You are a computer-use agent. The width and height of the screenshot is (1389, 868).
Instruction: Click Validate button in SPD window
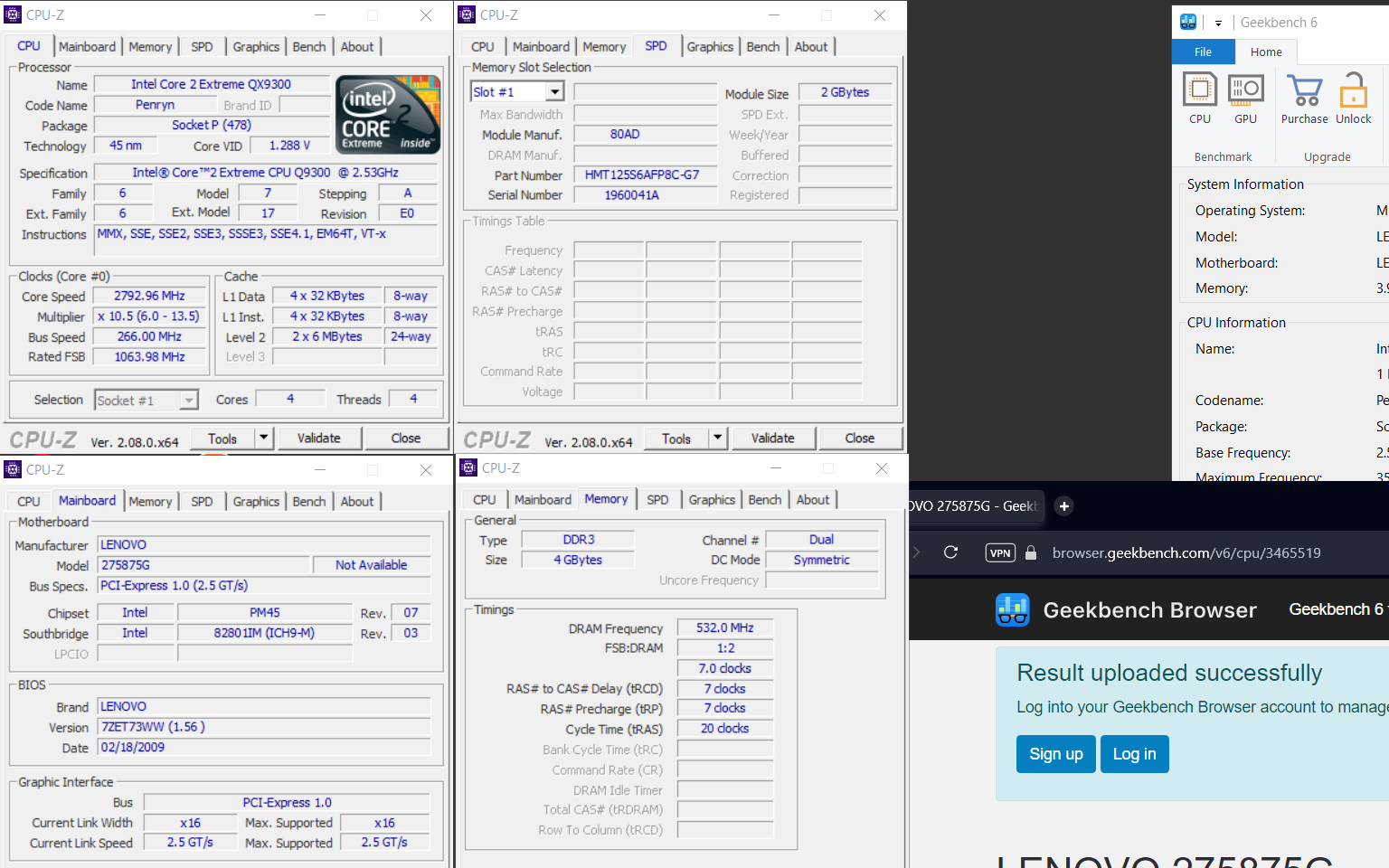click(x=773, y=438)
